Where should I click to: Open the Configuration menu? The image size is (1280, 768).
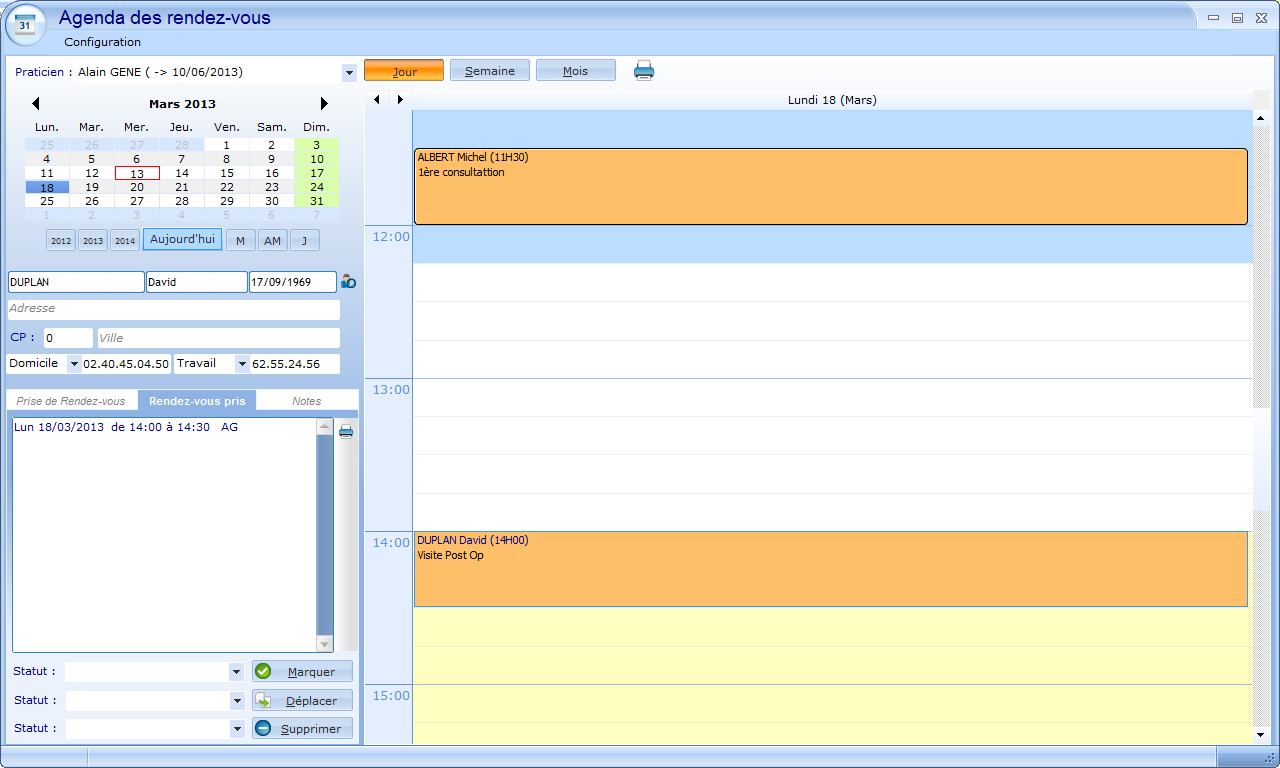[102, 42]
